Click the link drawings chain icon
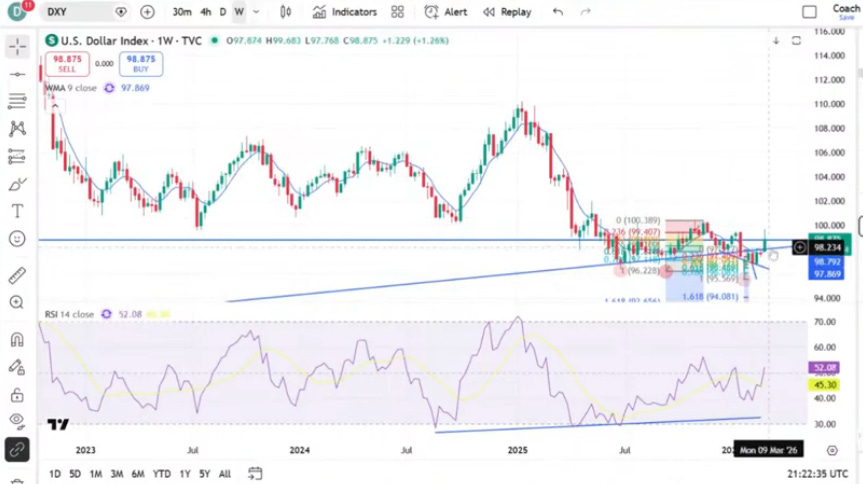Viewport: 863px width, 484px height. point(17,450)
